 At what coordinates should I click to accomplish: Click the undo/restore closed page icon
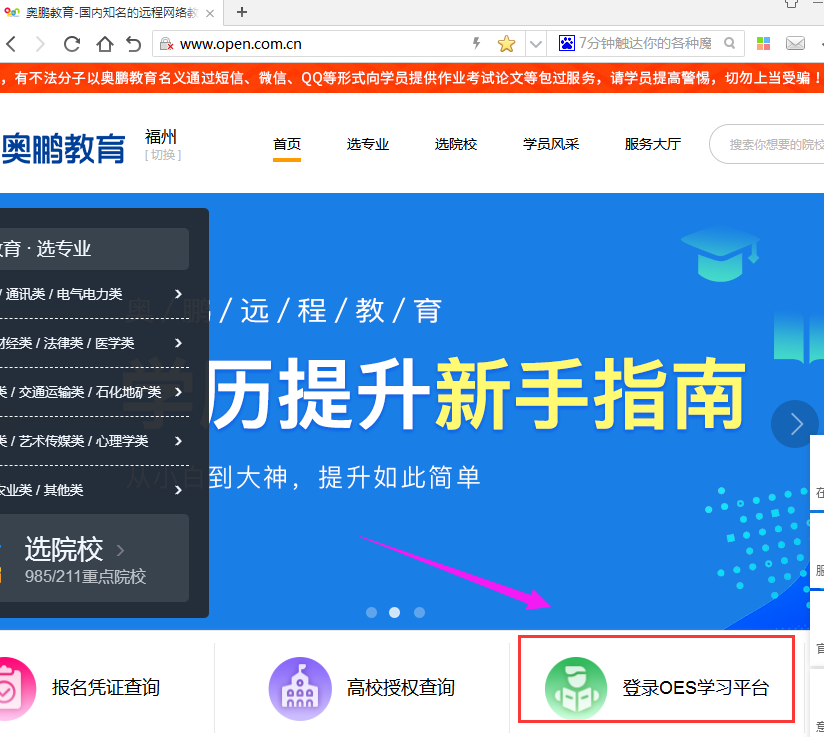(133, 44)
